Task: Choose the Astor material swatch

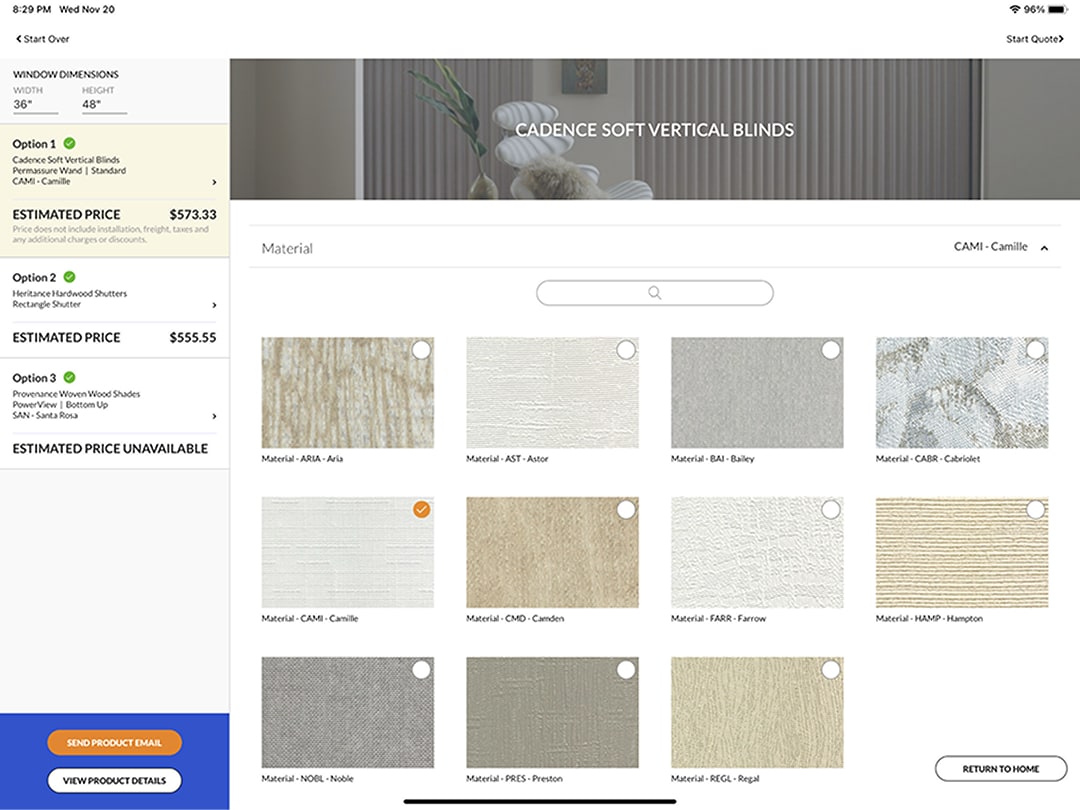Action: 552,393
